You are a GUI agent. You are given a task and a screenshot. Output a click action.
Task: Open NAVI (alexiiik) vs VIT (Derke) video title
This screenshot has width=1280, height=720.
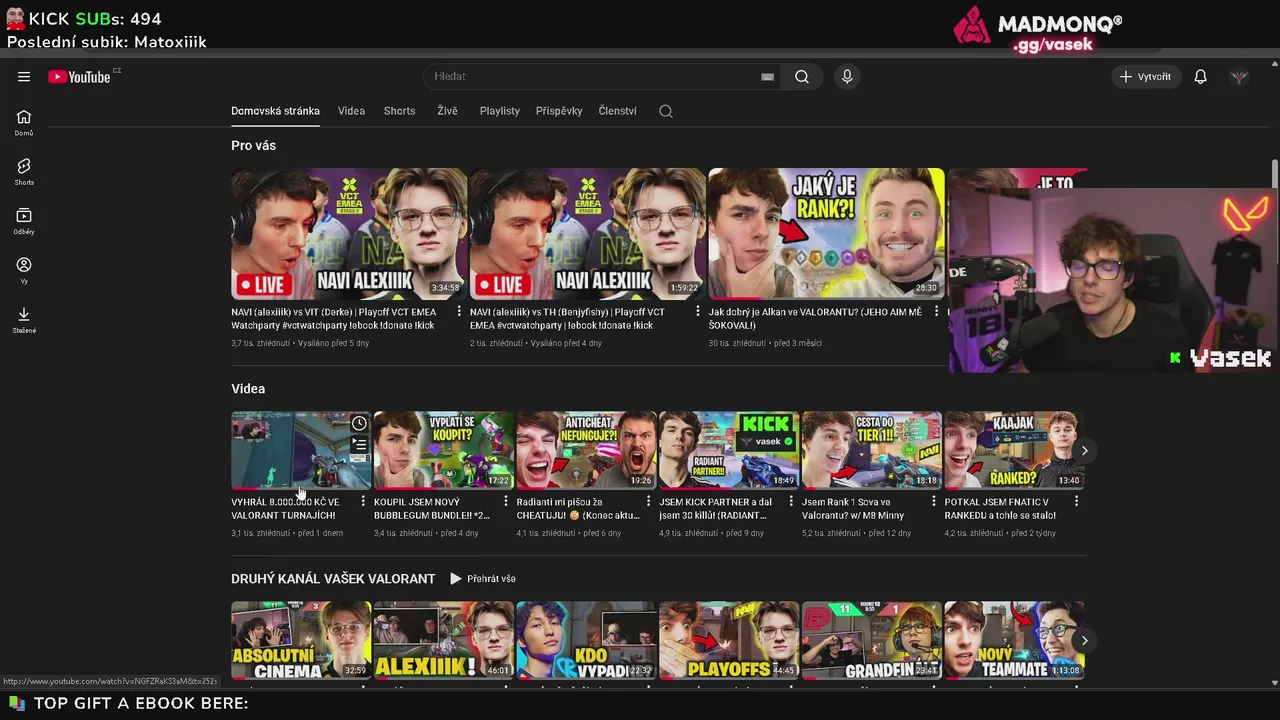pos(334,319)
